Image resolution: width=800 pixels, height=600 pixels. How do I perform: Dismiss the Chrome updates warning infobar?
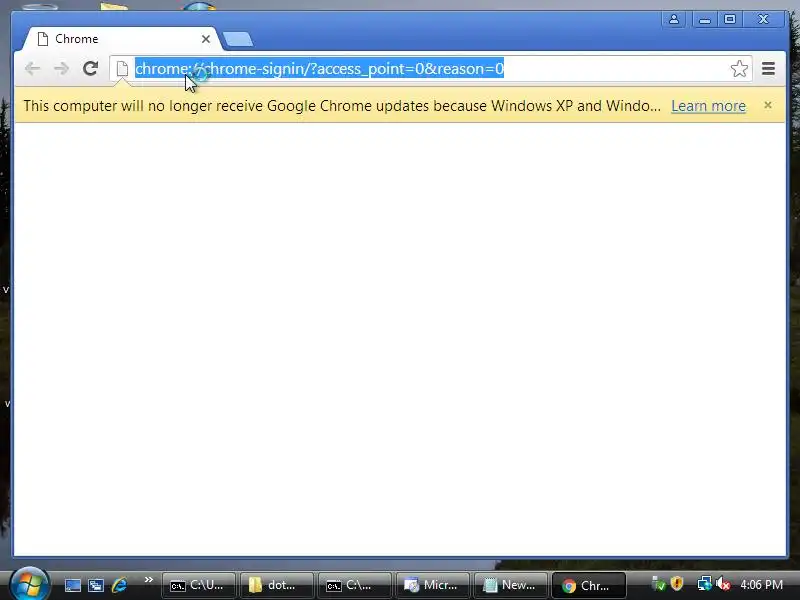(x=767, y=105)
